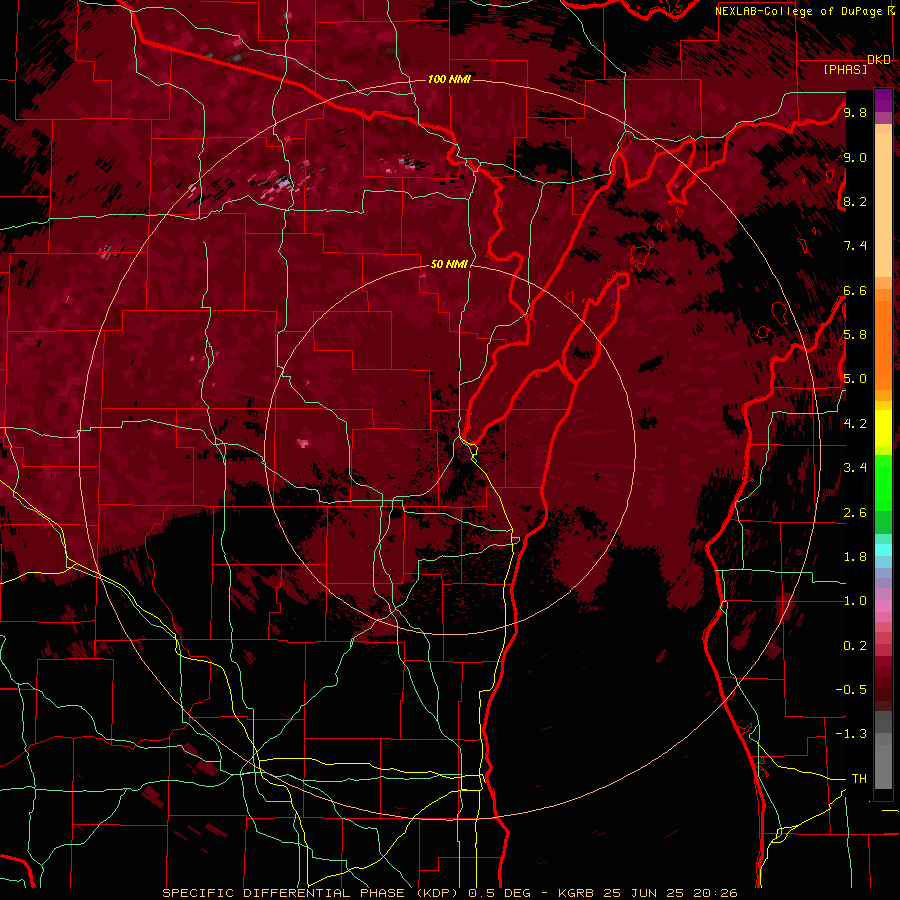
Task: Click the 3.4 value on the color scale
Action: (855, 468)
